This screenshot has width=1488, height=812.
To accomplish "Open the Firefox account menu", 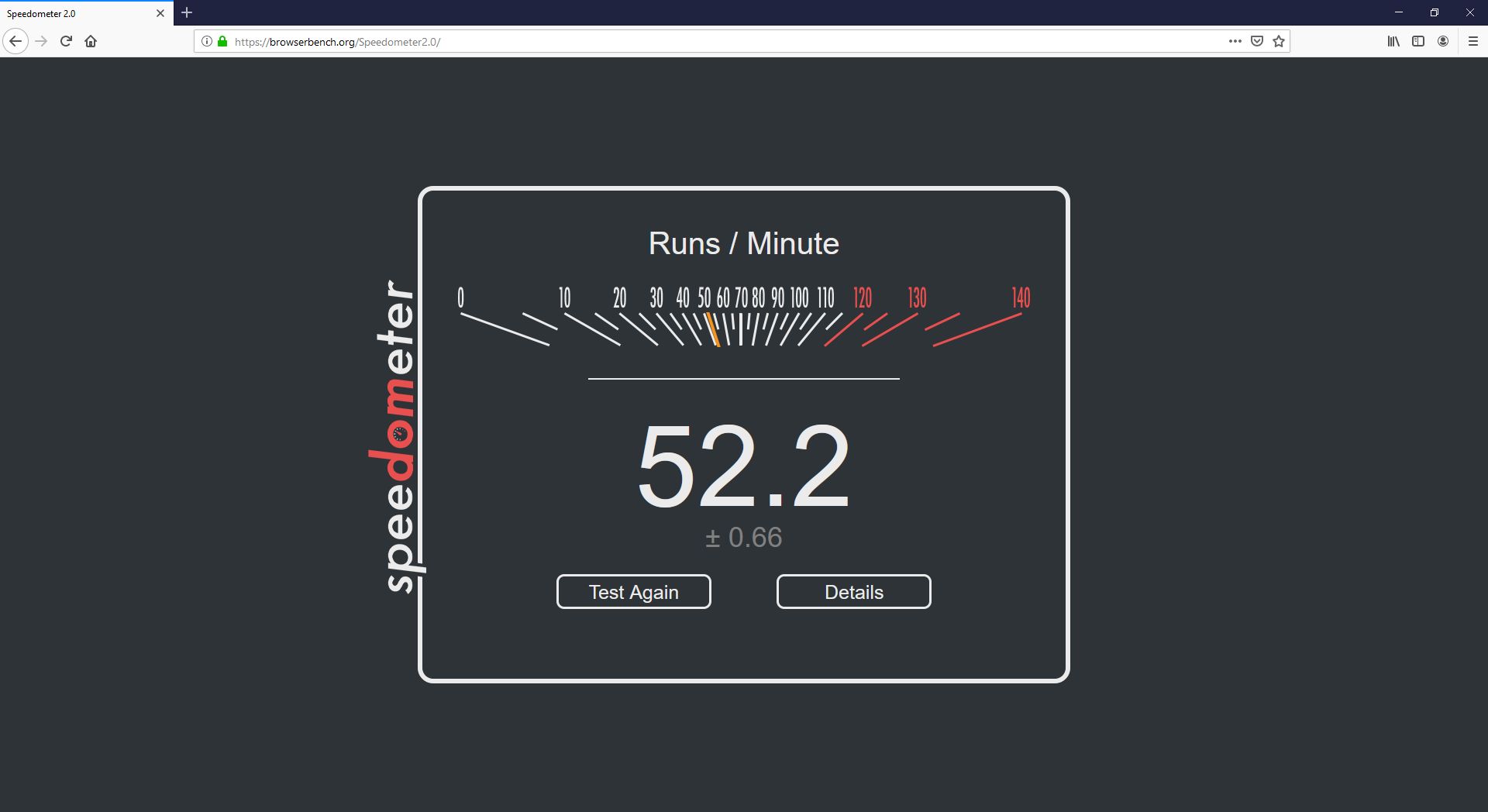I will click(1444, 41).
